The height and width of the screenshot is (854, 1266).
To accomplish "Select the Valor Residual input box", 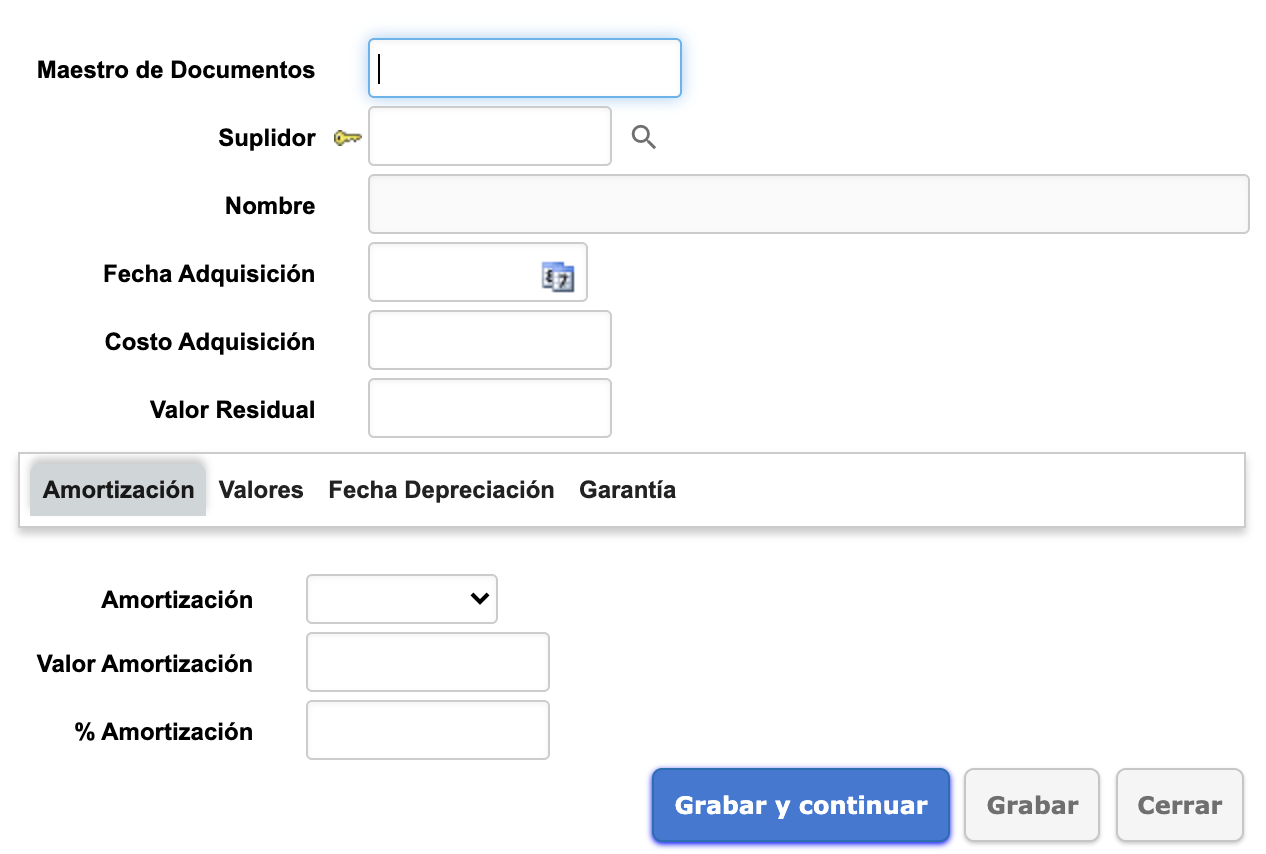I will 490,408.
